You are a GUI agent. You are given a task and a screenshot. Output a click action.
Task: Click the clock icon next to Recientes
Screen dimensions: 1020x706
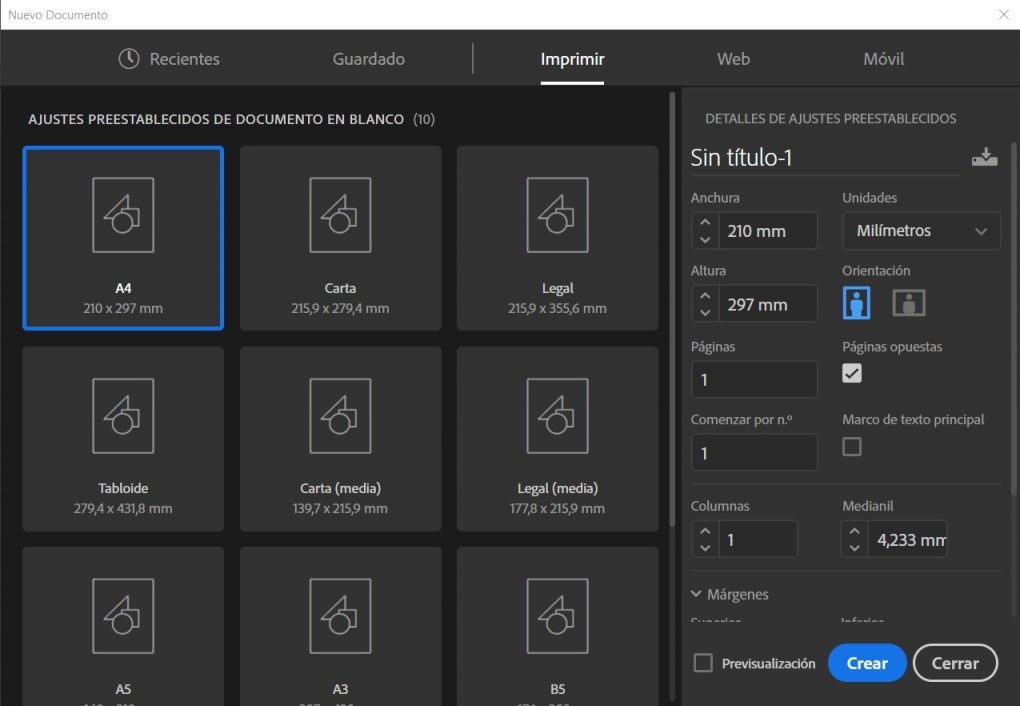[129, 59]
